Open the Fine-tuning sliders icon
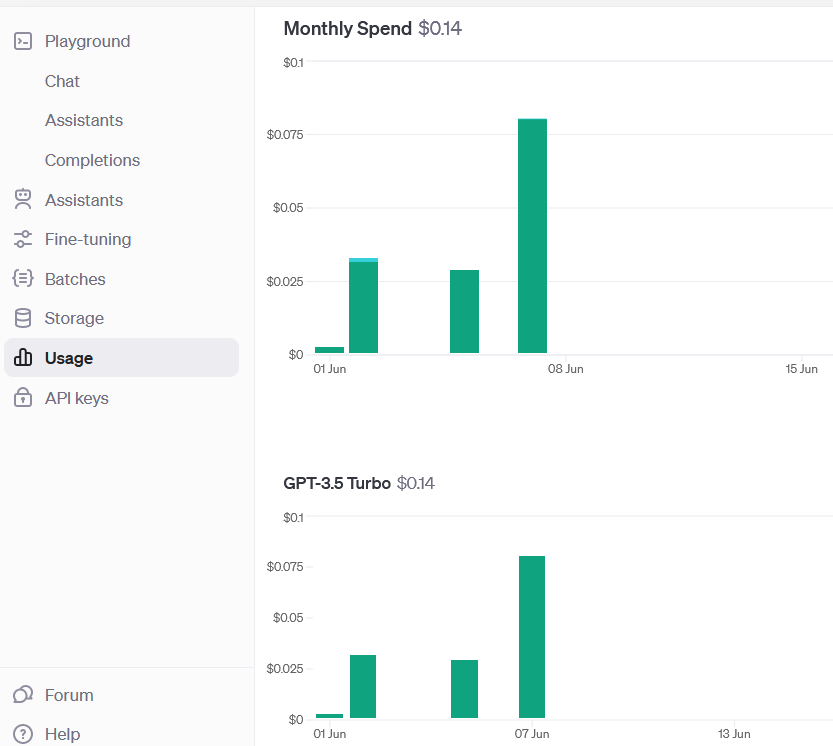The image size is (833, 746). (23, 239)
